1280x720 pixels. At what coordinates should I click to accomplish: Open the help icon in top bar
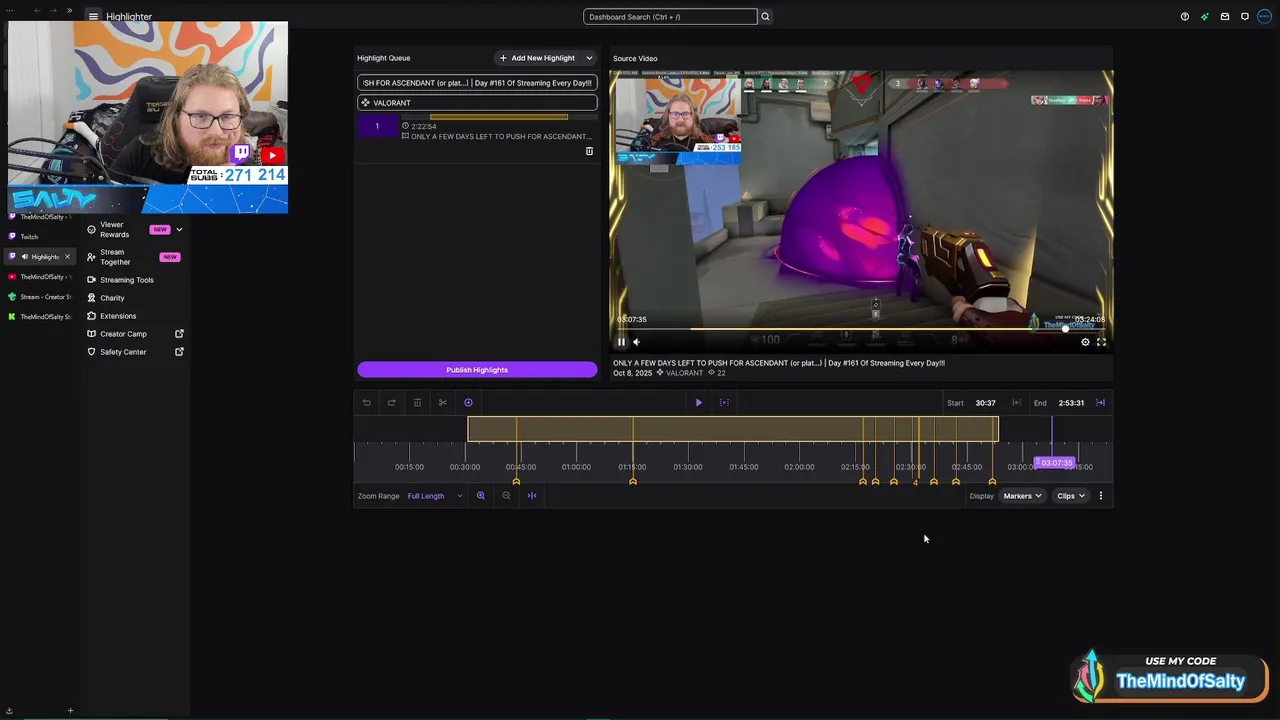(1185, 16)
